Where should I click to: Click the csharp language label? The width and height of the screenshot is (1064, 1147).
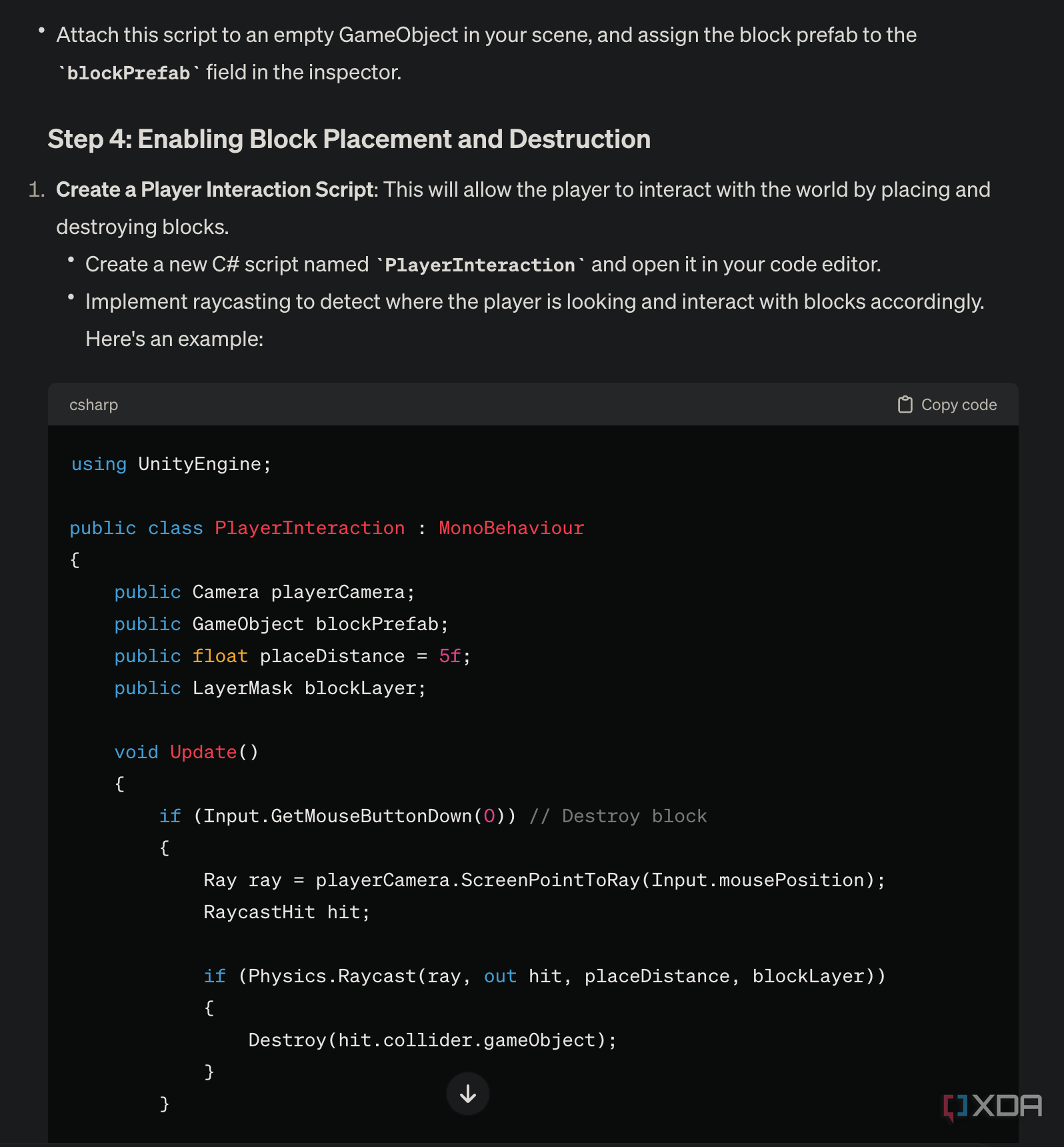pos(93,405)
